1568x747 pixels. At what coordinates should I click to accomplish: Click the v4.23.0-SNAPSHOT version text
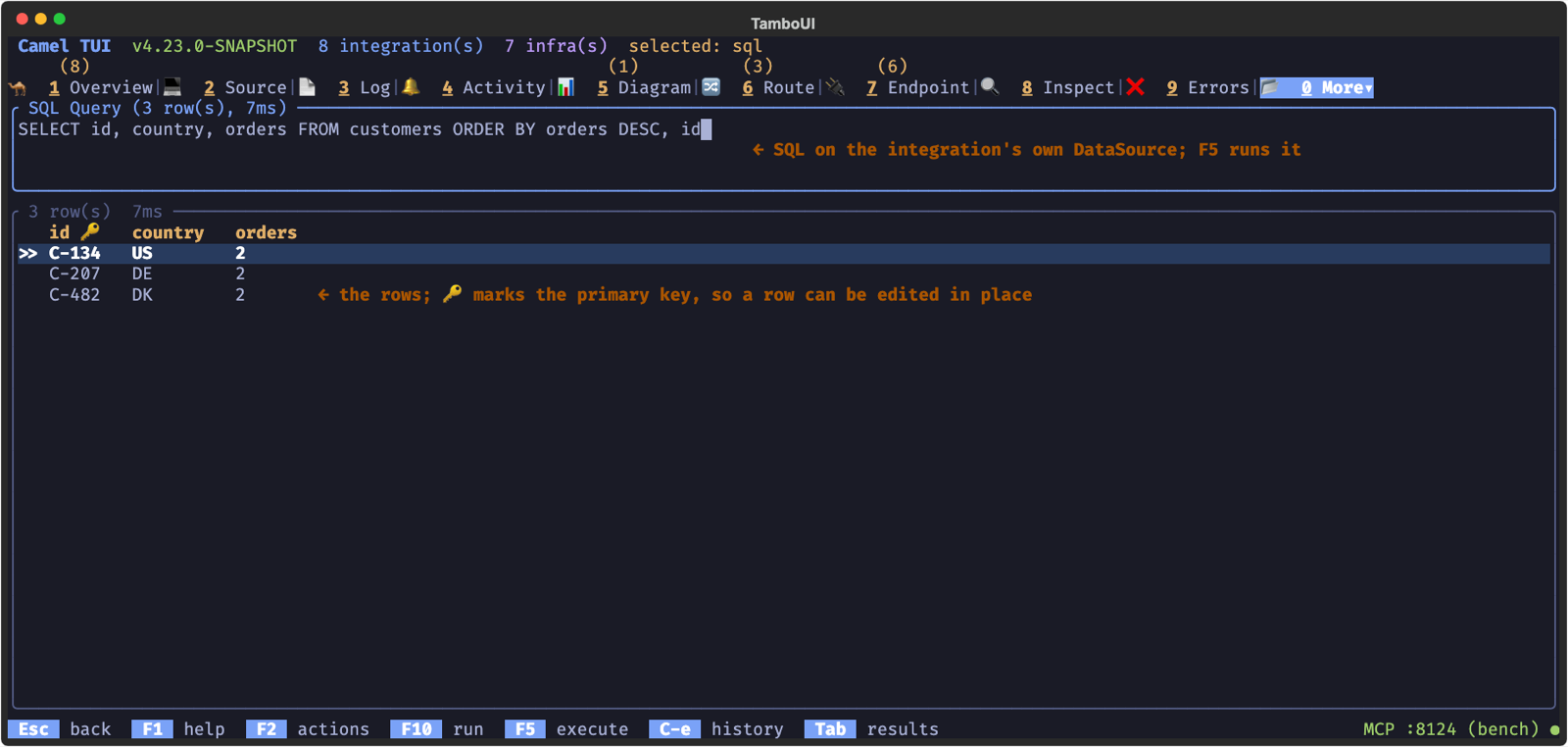click(x=215, y=46)
